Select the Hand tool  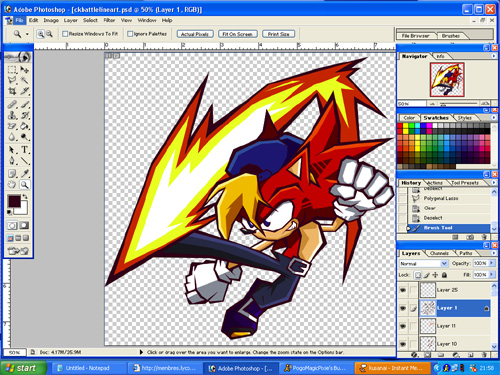12,184
